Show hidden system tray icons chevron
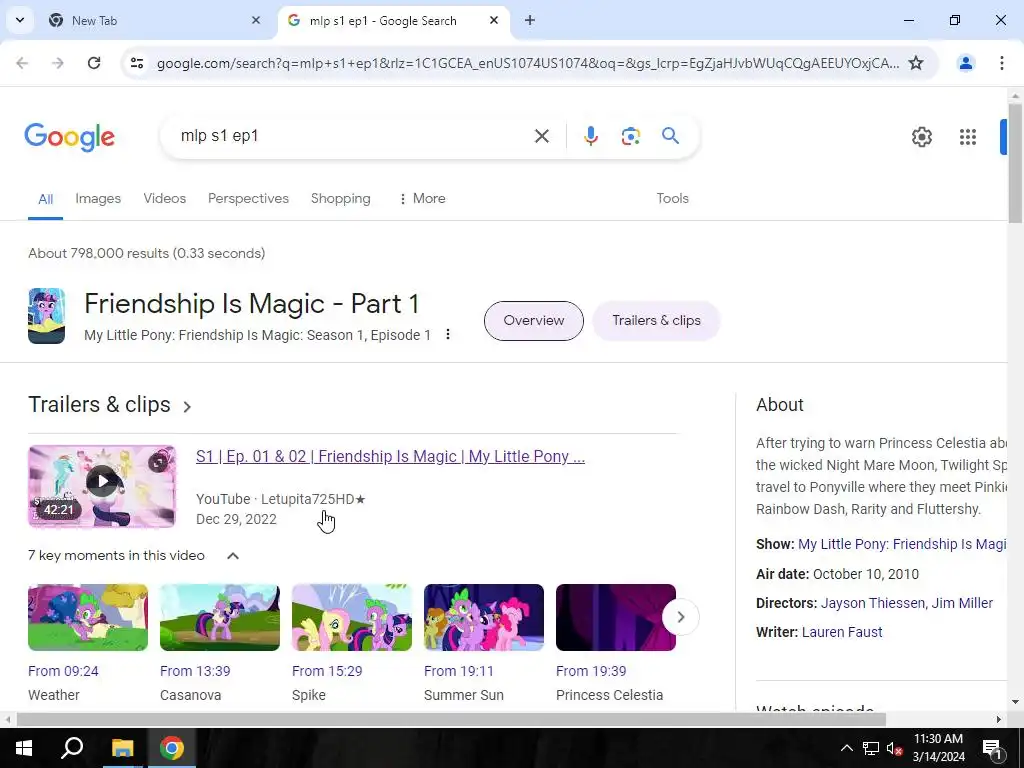The width and height of the screenshot is (1024, 768). click(846, 748)
